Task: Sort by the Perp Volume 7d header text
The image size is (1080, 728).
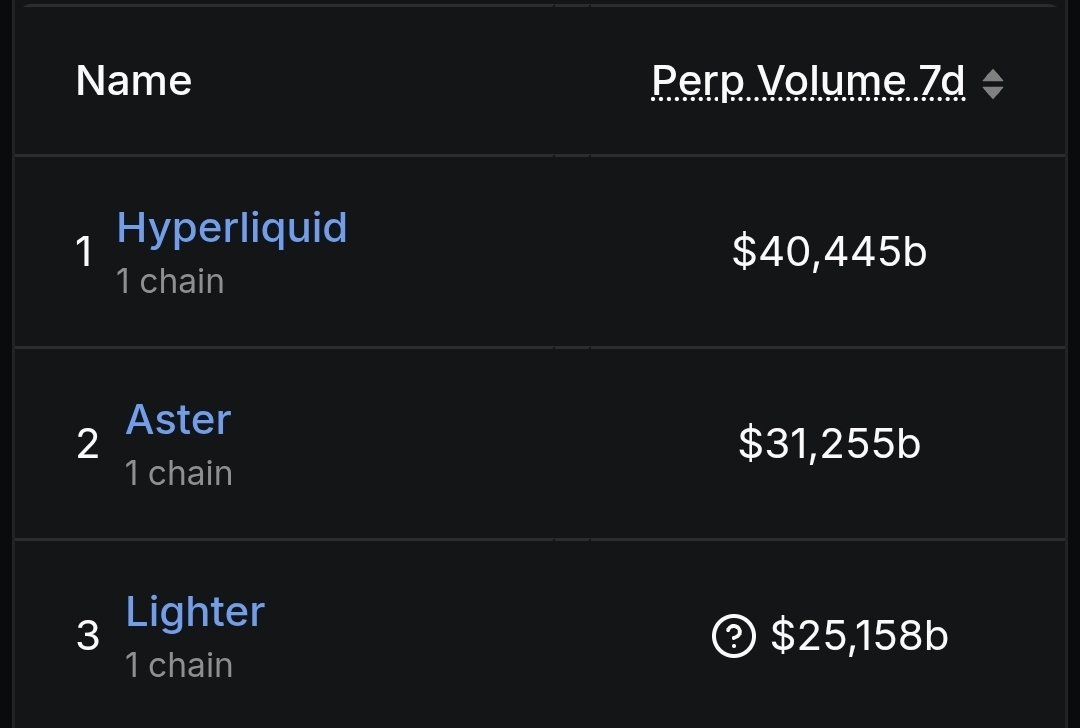Action: click(808, 81)
